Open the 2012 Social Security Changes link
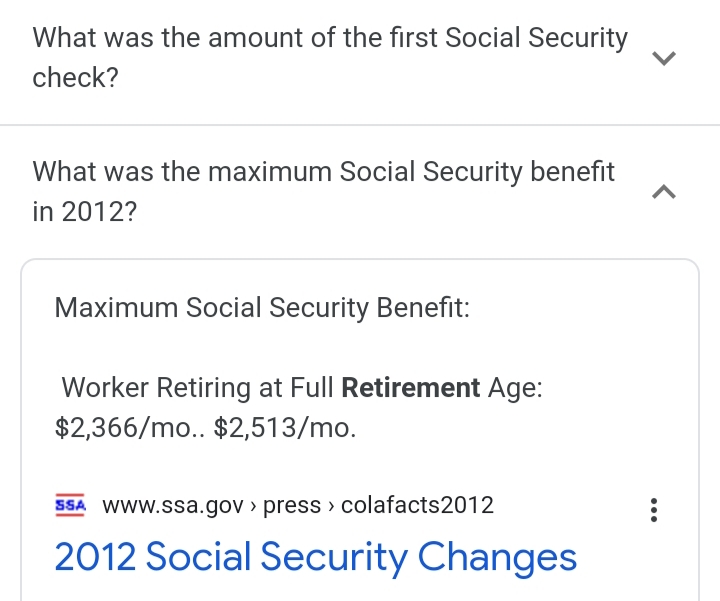The height and width of the screenshot is (601, 720). coord(315,557)
